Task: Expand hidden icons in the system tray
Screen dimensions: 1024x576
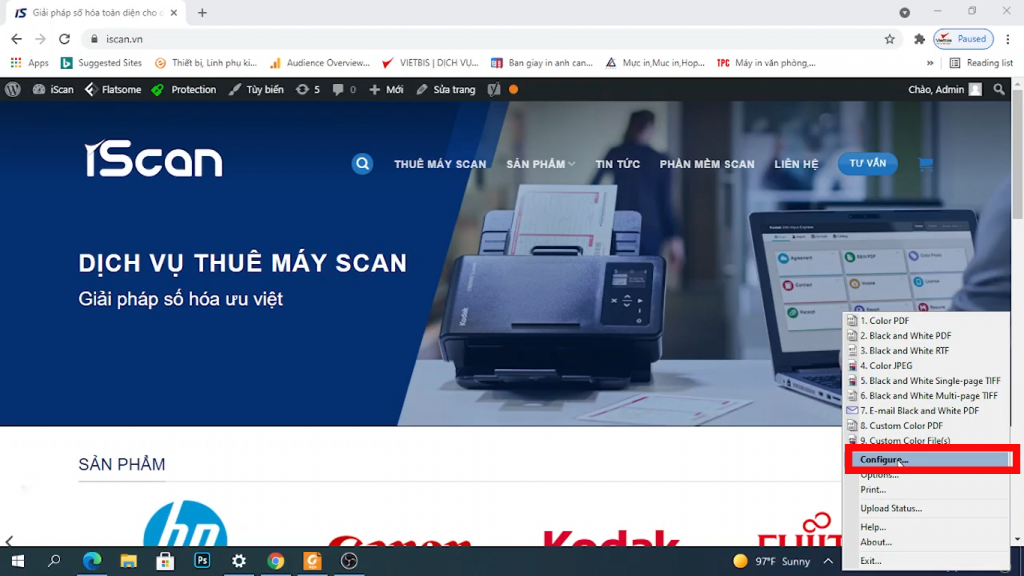Action: point(828,561)
